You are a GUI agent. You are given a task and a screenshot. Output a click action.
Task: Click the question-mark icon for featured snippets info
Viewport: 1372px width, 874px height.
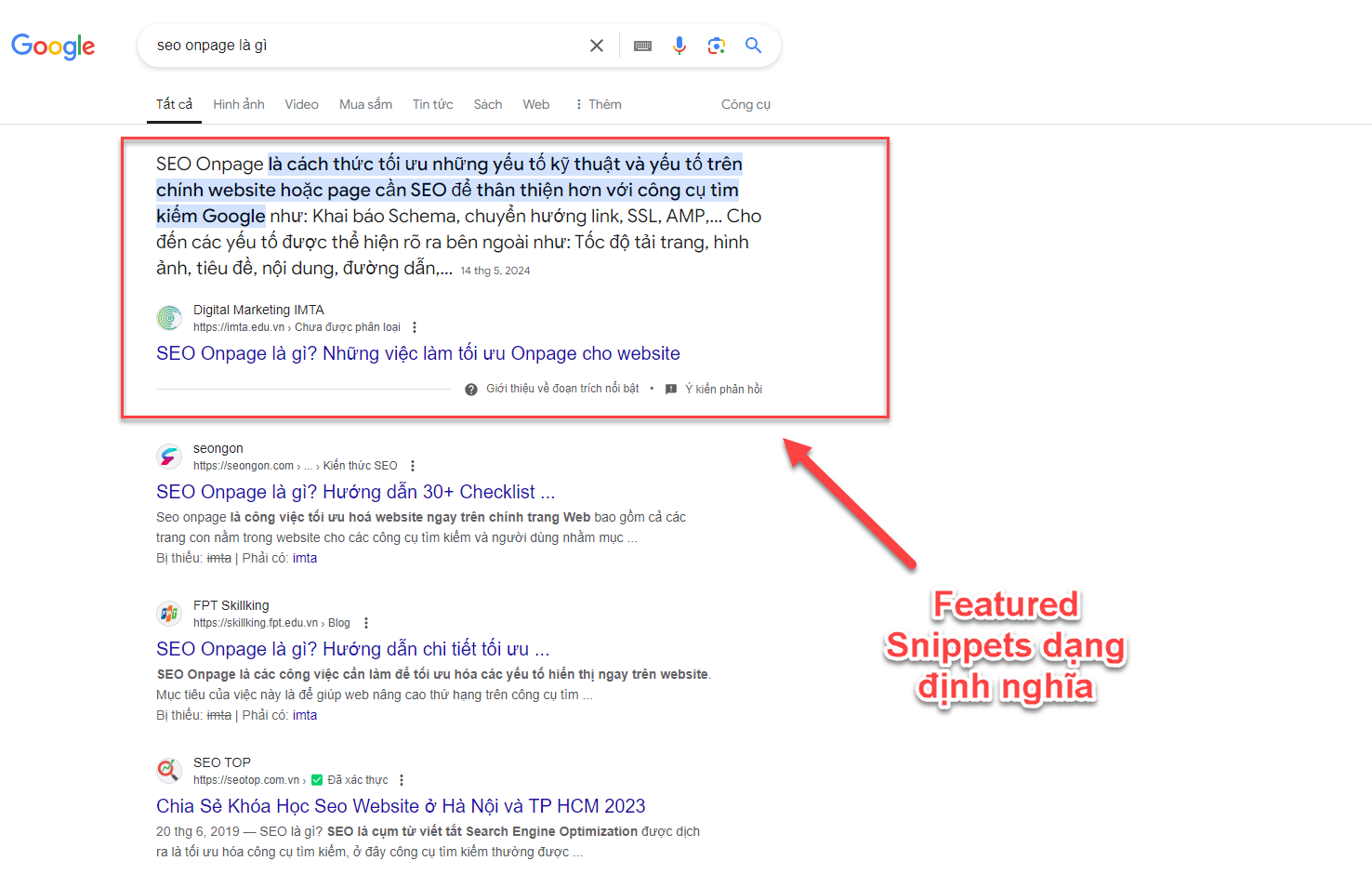[x=471, y=389]
